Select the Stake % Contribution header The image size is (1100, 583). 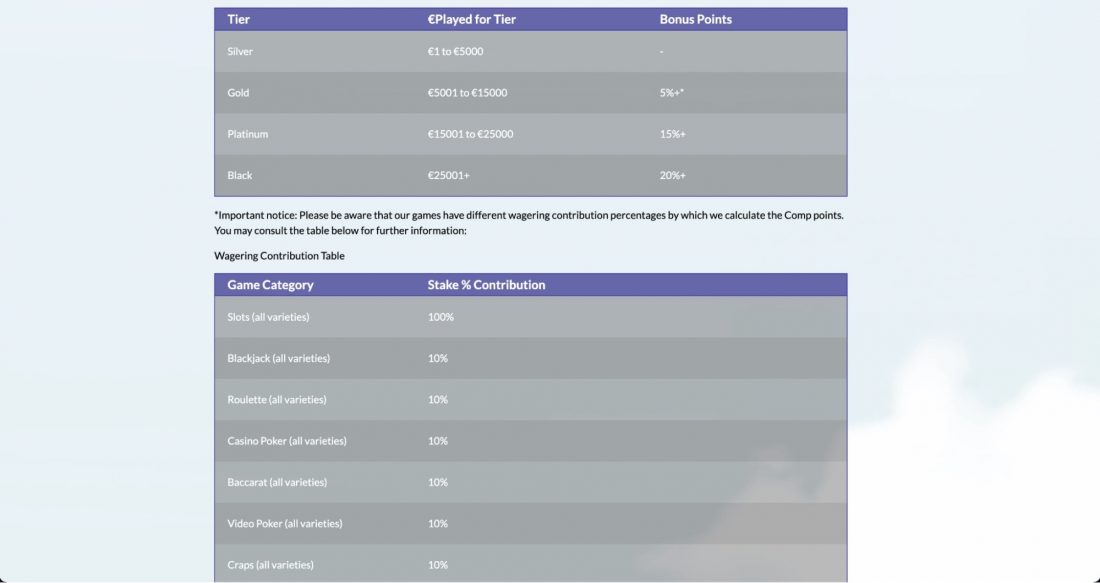point(486,285)
